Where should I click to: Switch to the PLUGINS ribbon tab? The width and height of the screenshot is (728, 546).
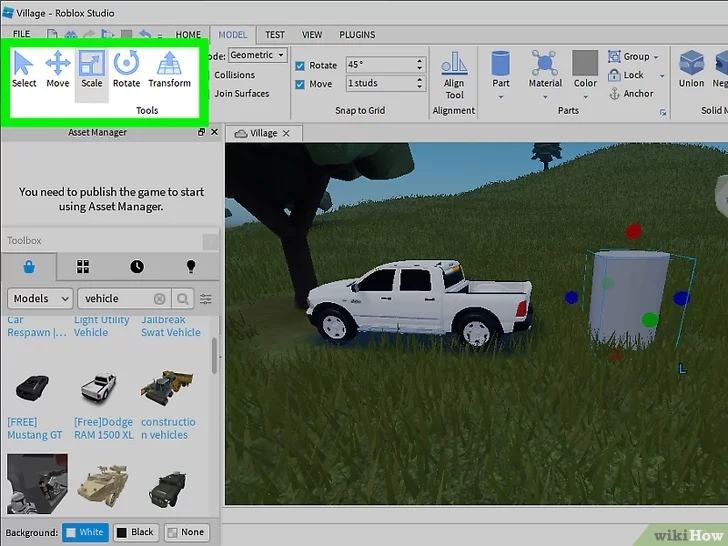(x=357, y=35)
